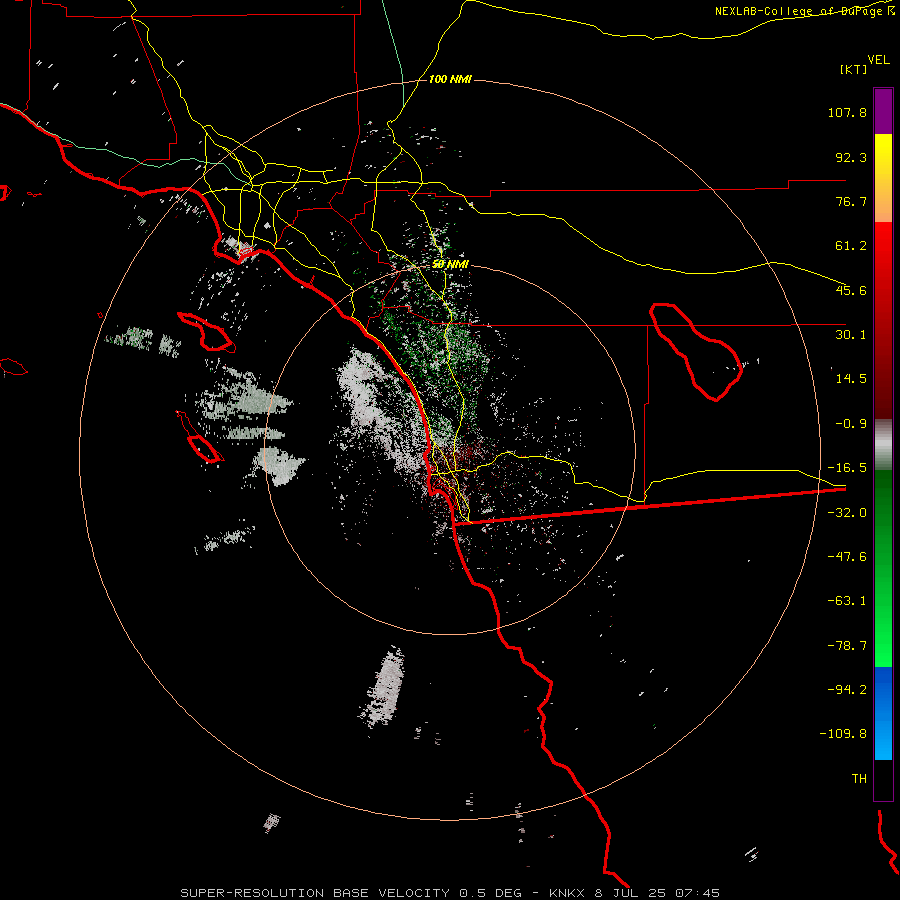Click the -0.9 velocity scale value
This screenshot has width=900, height=900.
pyautogui.click(x=851, y=424)
